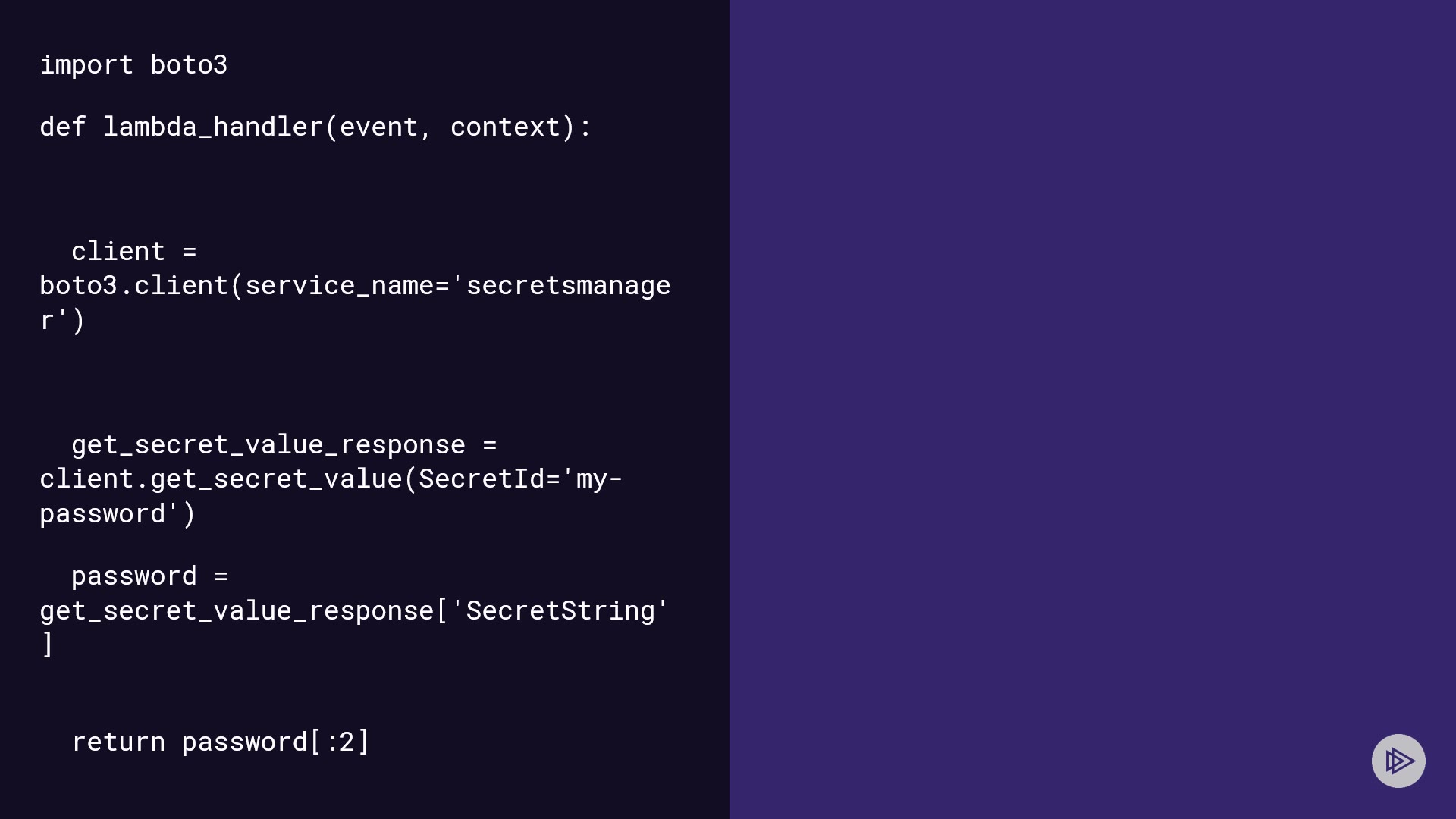Click the "service_name" argument
The height and width of the screenshot is (819, 1456).
coord(339,286)
